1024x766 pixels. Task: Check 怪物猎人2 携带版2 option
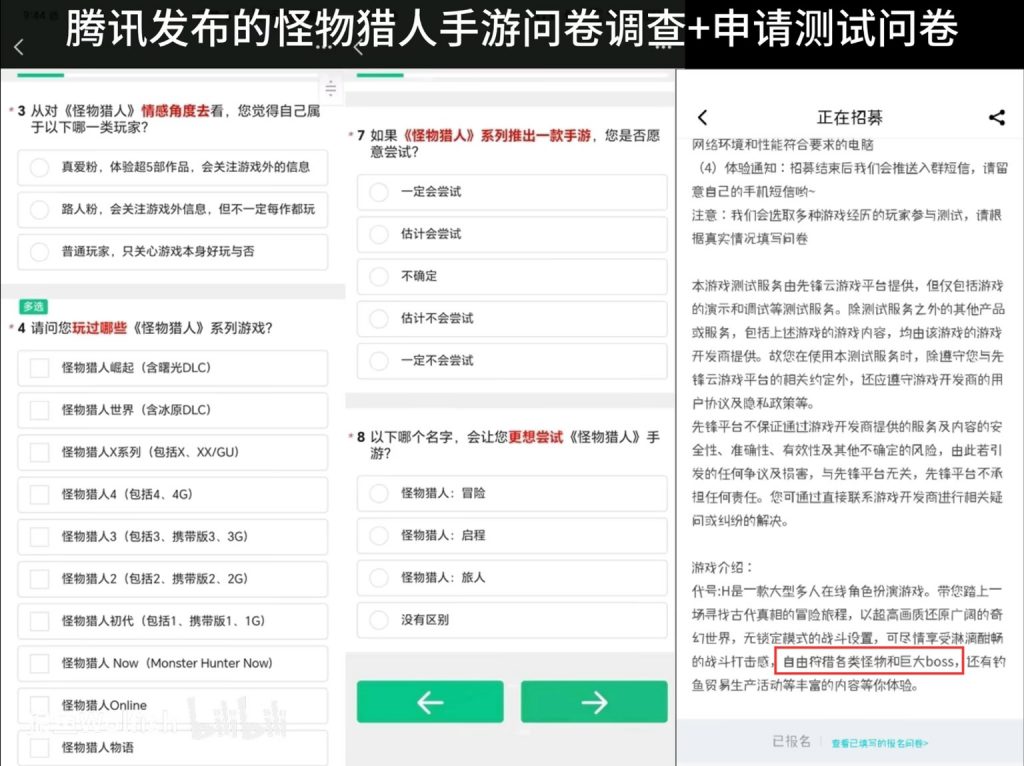(x=172, y=579)
